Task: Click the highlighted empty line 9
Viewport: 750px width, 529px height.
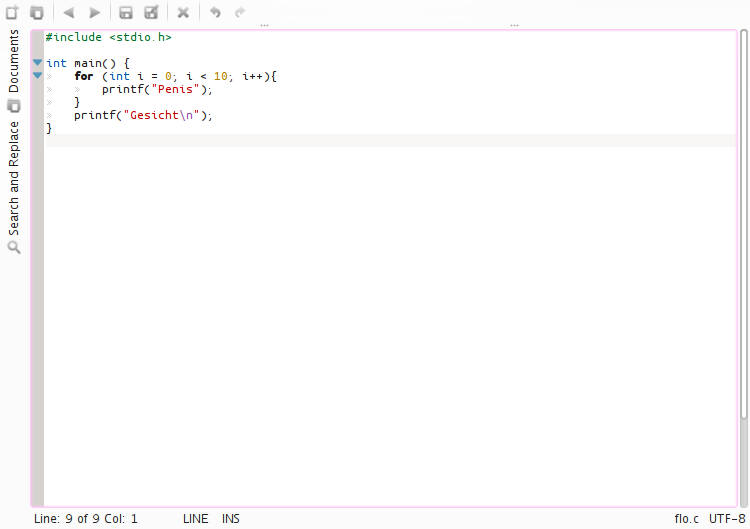Action: click(391, 141)
